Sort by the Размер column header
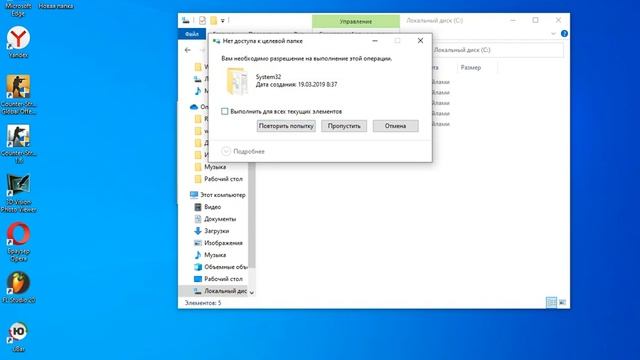Image resolution: width=640 pixels, height=360 pixels. tap(471, 68)
